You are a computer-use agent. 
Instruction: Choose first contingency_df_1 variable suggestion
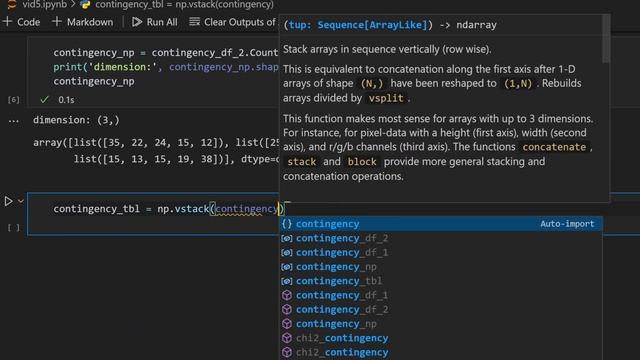pyautogui.click(x=441, y=252)
